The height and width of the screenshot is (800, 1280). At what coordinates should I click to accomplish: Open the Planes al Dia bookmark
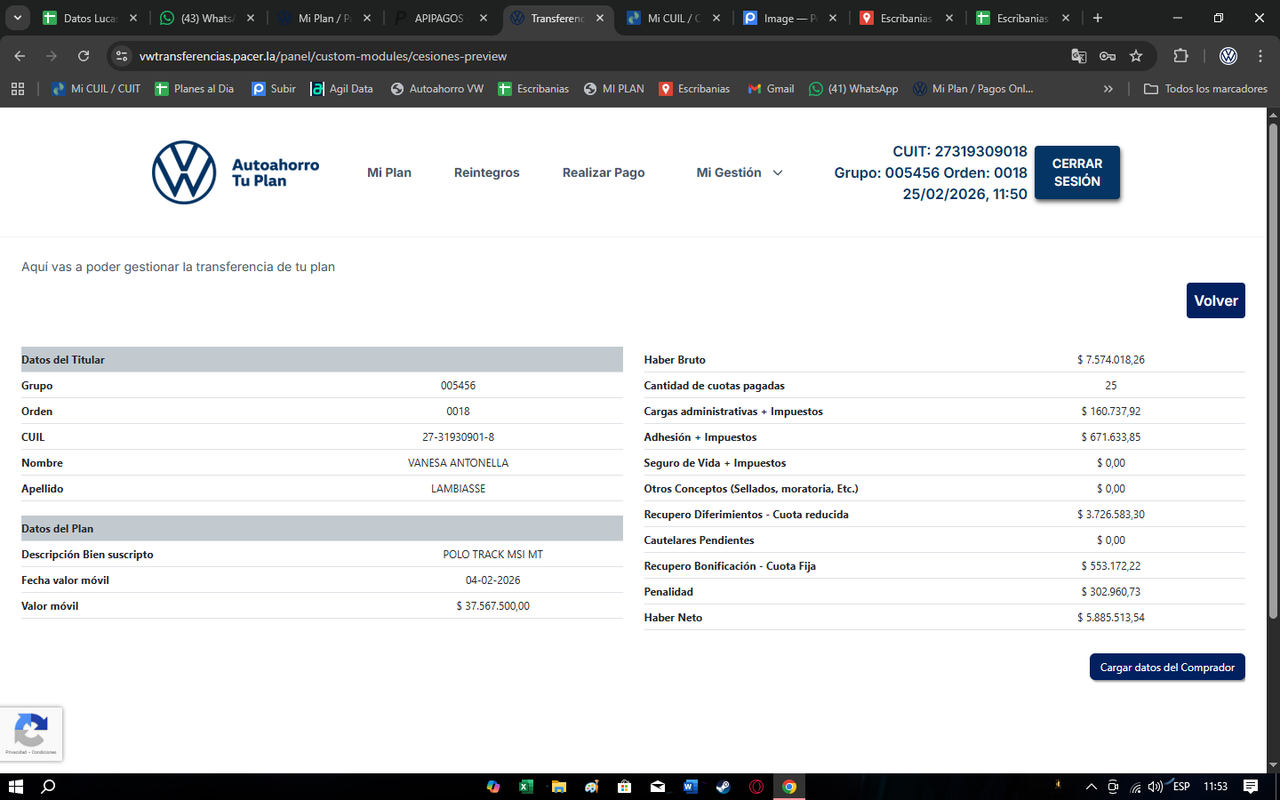(x=195, y=89)
